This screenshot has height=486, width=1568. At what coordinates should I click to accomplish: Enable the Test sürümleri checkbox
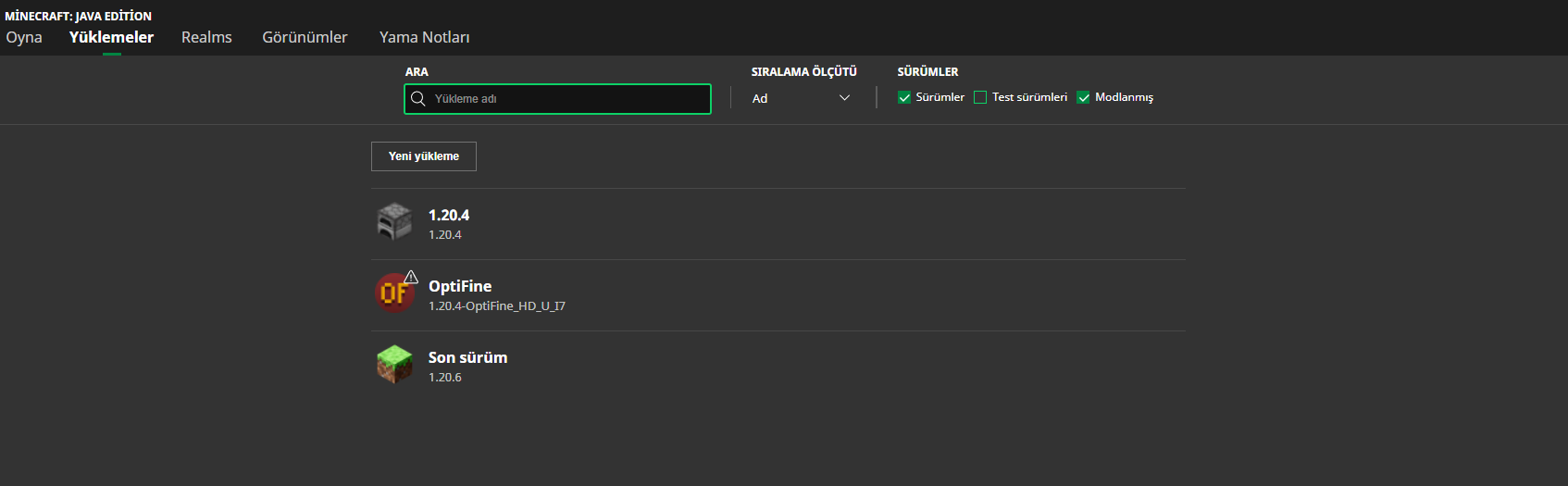click(x=980, y=97)
